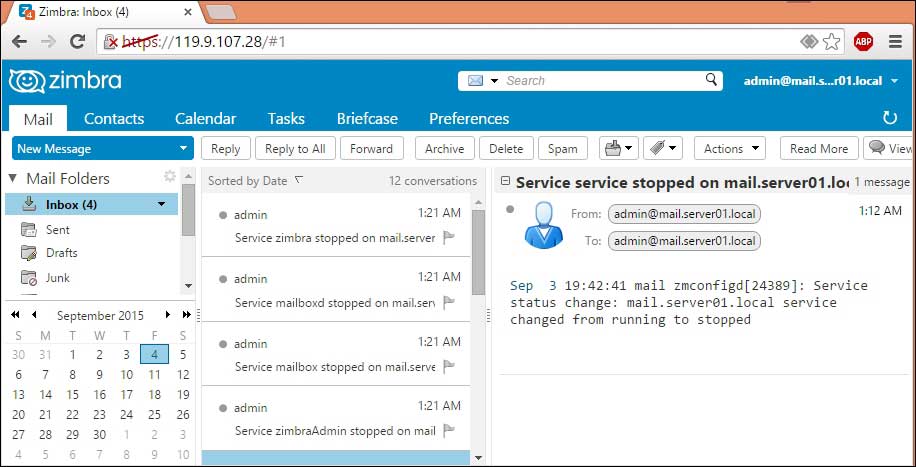The image size is (916, 467).
Task: Flag the 'Service zimbra stopped' message
Action: pyautogui.click(x=449, y=238)
